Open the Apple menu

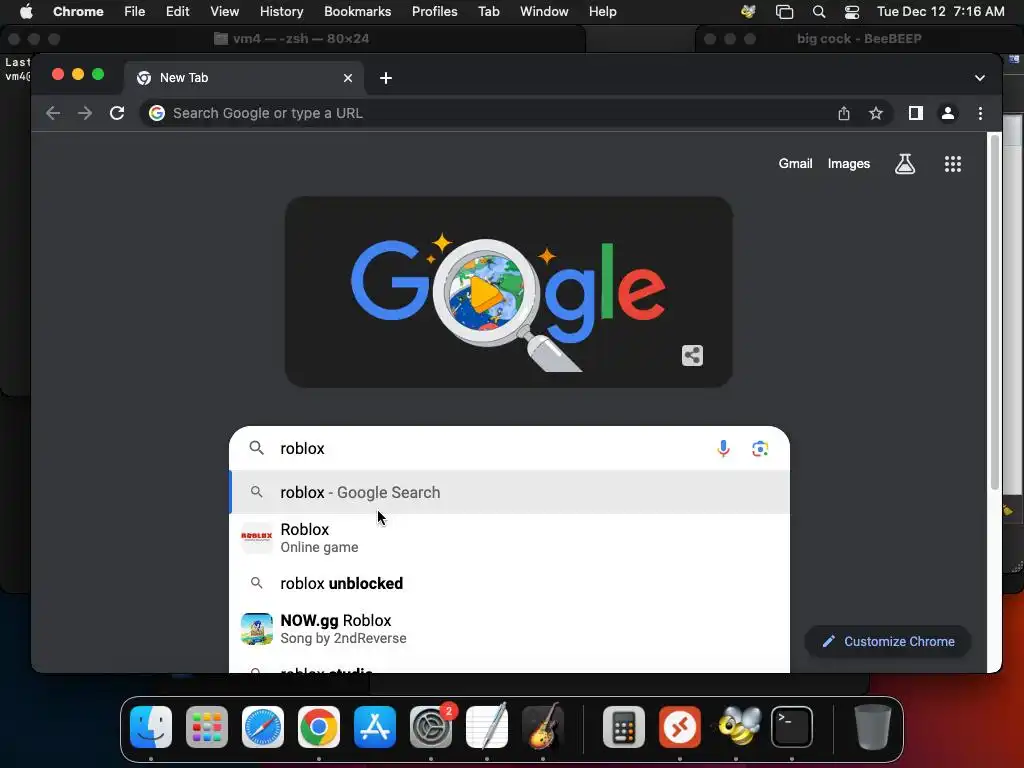(x=26, y=11)
